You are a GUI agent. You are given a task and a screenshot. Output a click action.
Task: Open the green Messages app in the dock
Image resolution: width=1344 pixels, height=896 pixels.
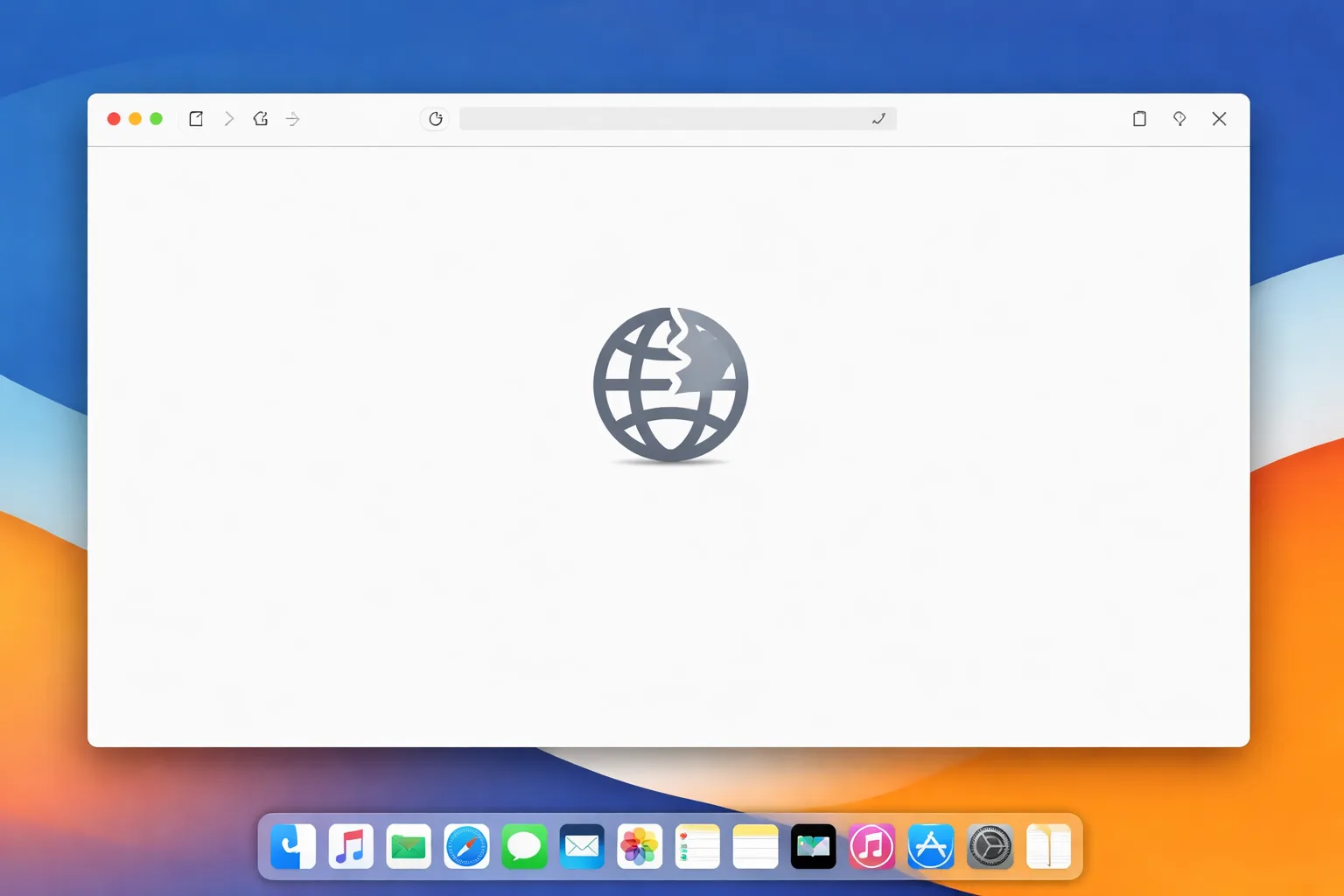tap(524, 847)
